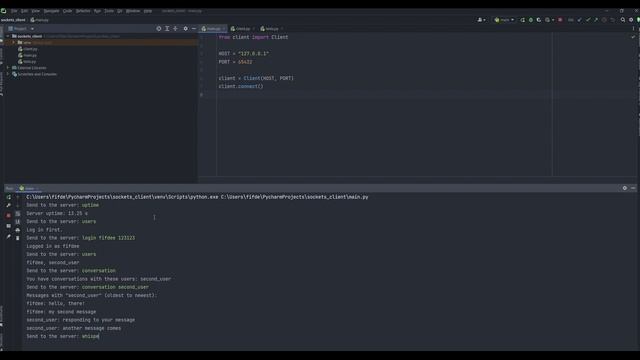Click the print icon in Run console

pyautogui.click(x=18, y=230)
